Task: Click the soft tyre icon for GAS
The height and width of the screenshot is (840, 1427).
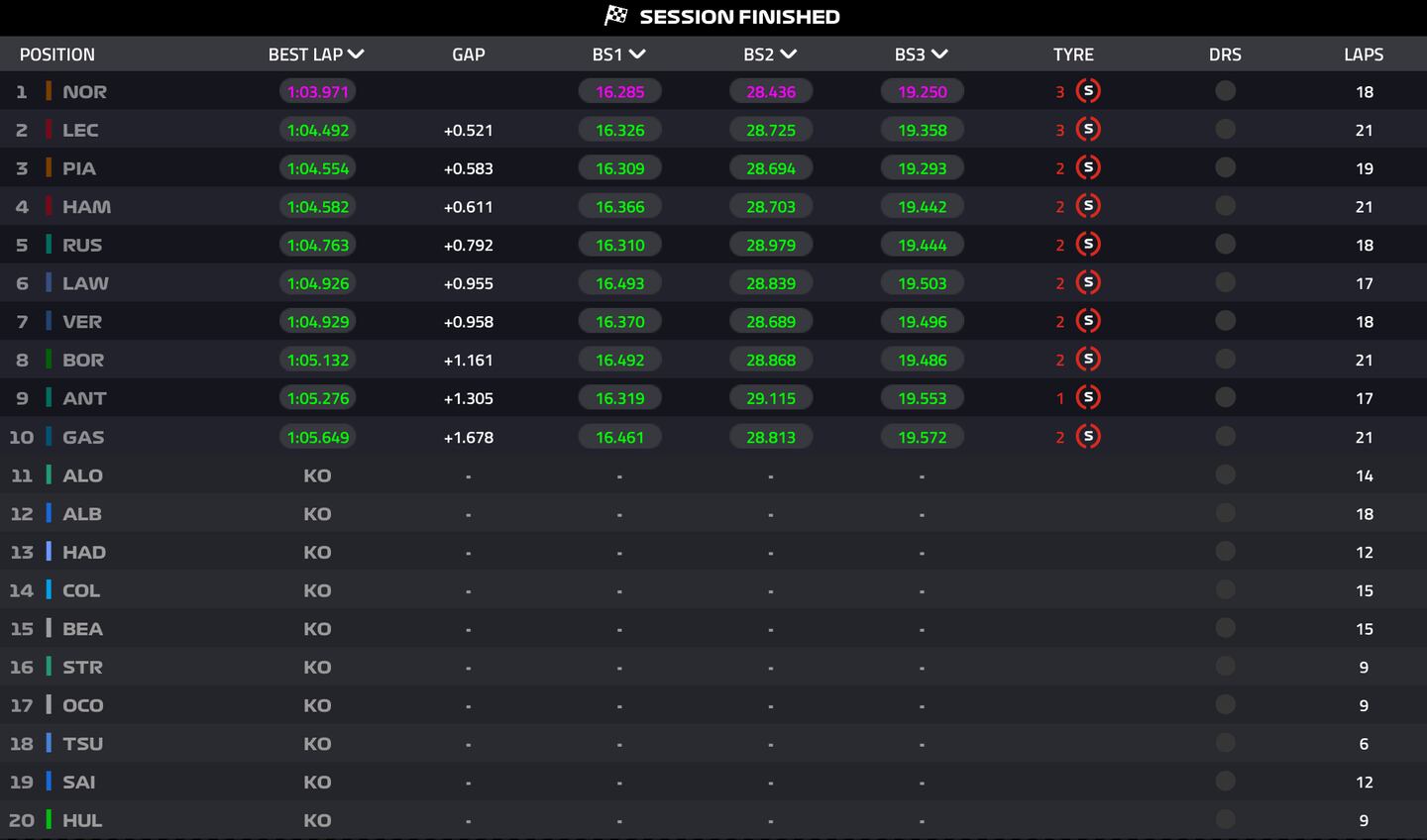Action: [1087, 436]
